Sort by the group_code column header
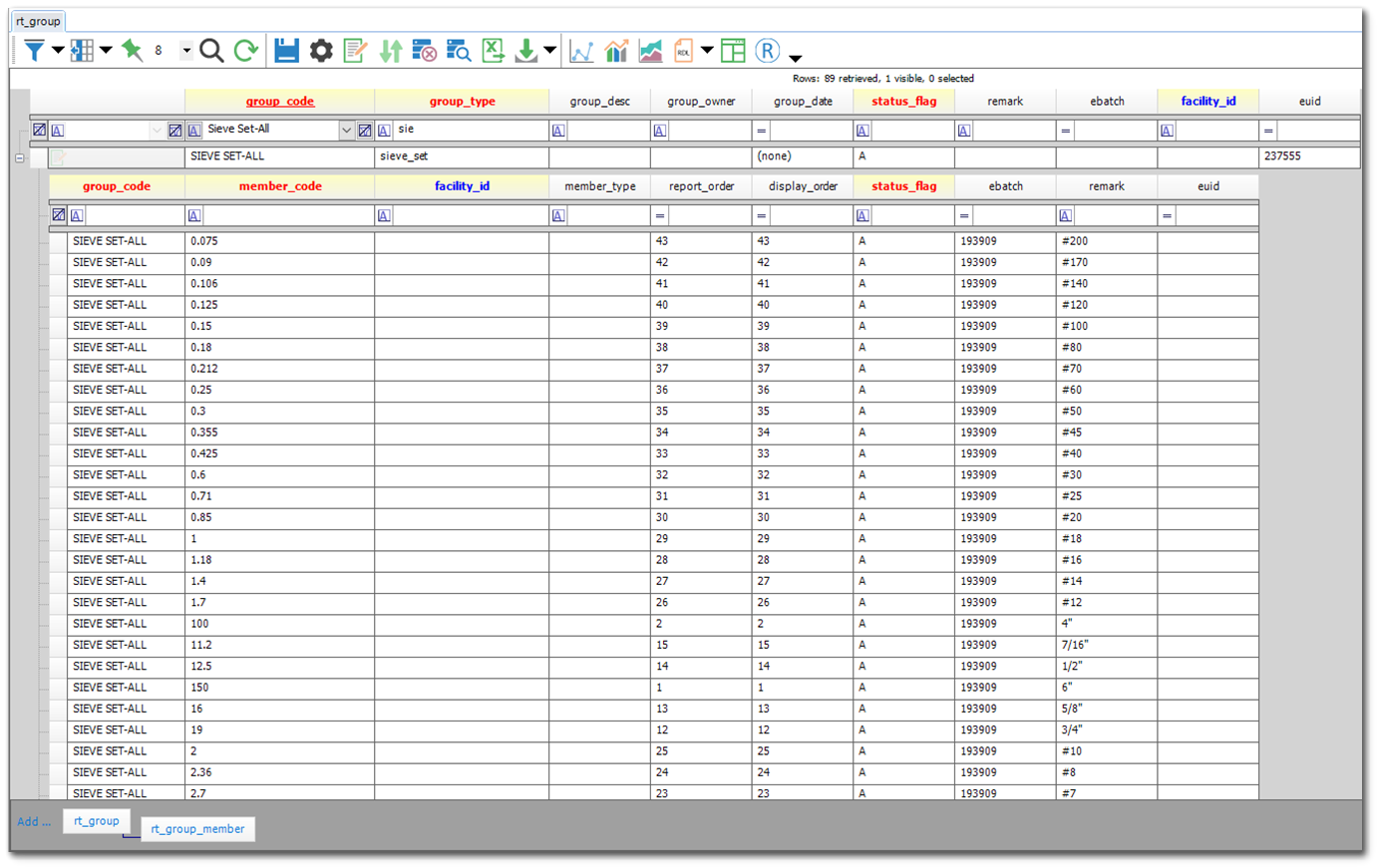1378x868 pixels. click(x=279, y=101)
